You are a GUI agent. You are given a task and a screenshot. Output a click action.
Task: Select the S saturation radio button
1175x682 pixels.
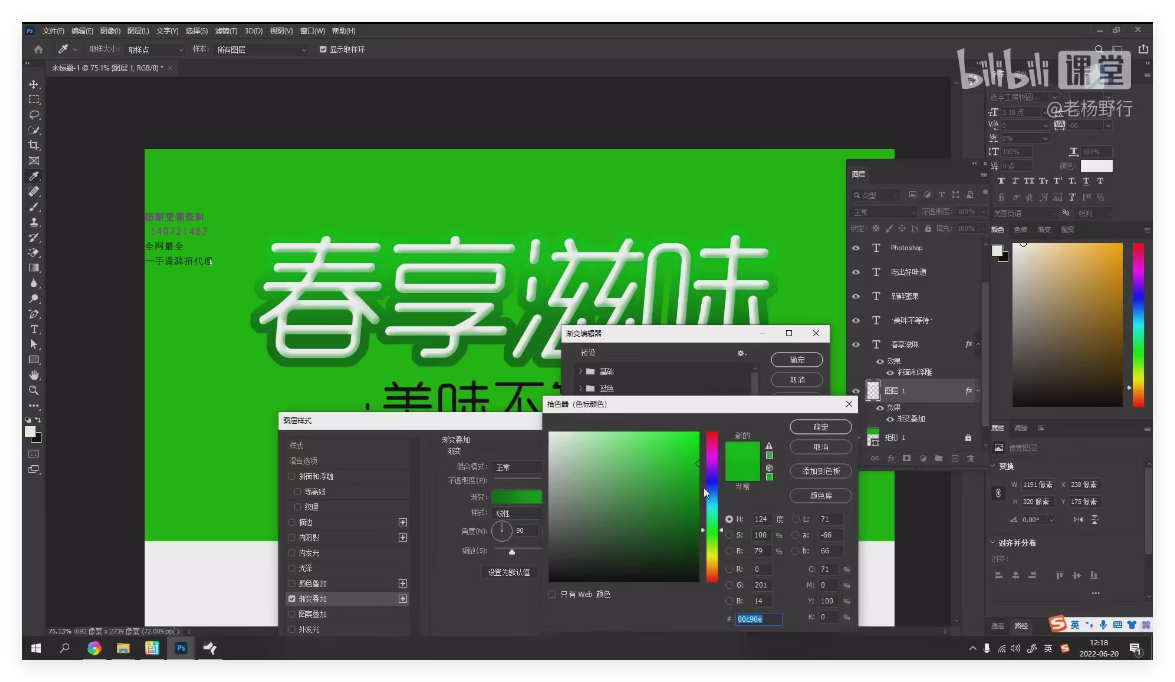point(729,535)
